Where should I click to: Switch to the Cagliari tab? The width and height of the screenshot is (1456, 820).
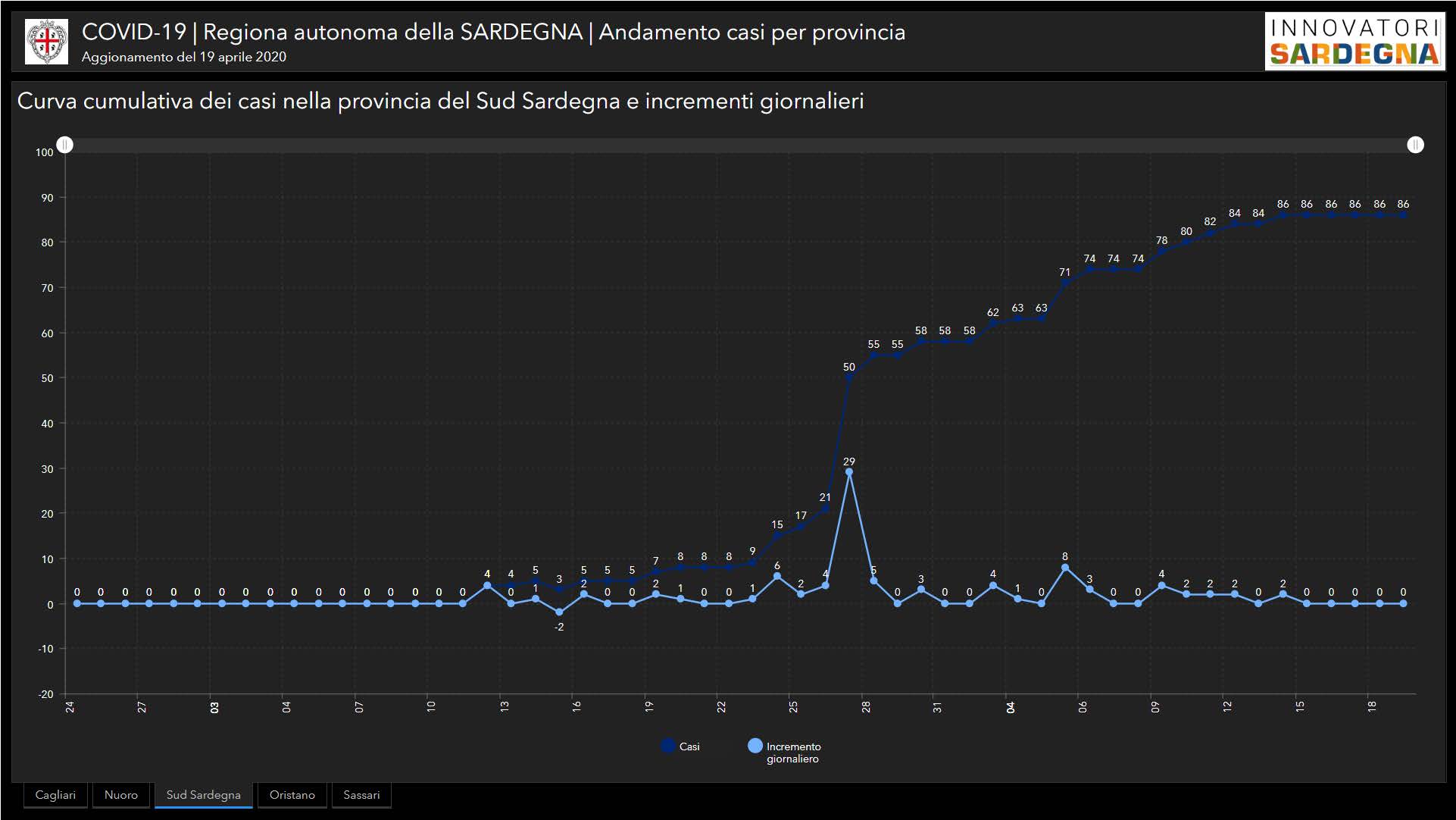[55, 795]
